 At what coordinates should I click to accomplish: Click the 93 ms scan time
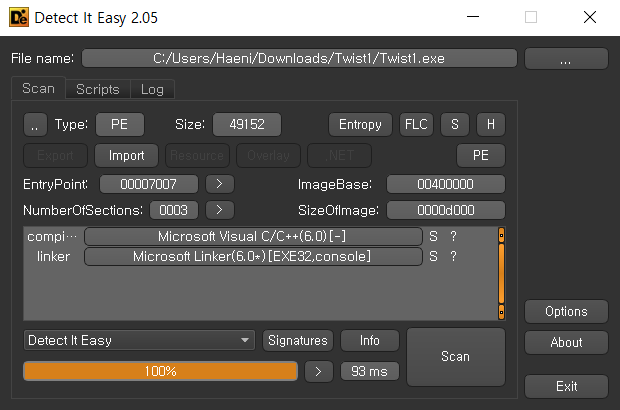370,371
